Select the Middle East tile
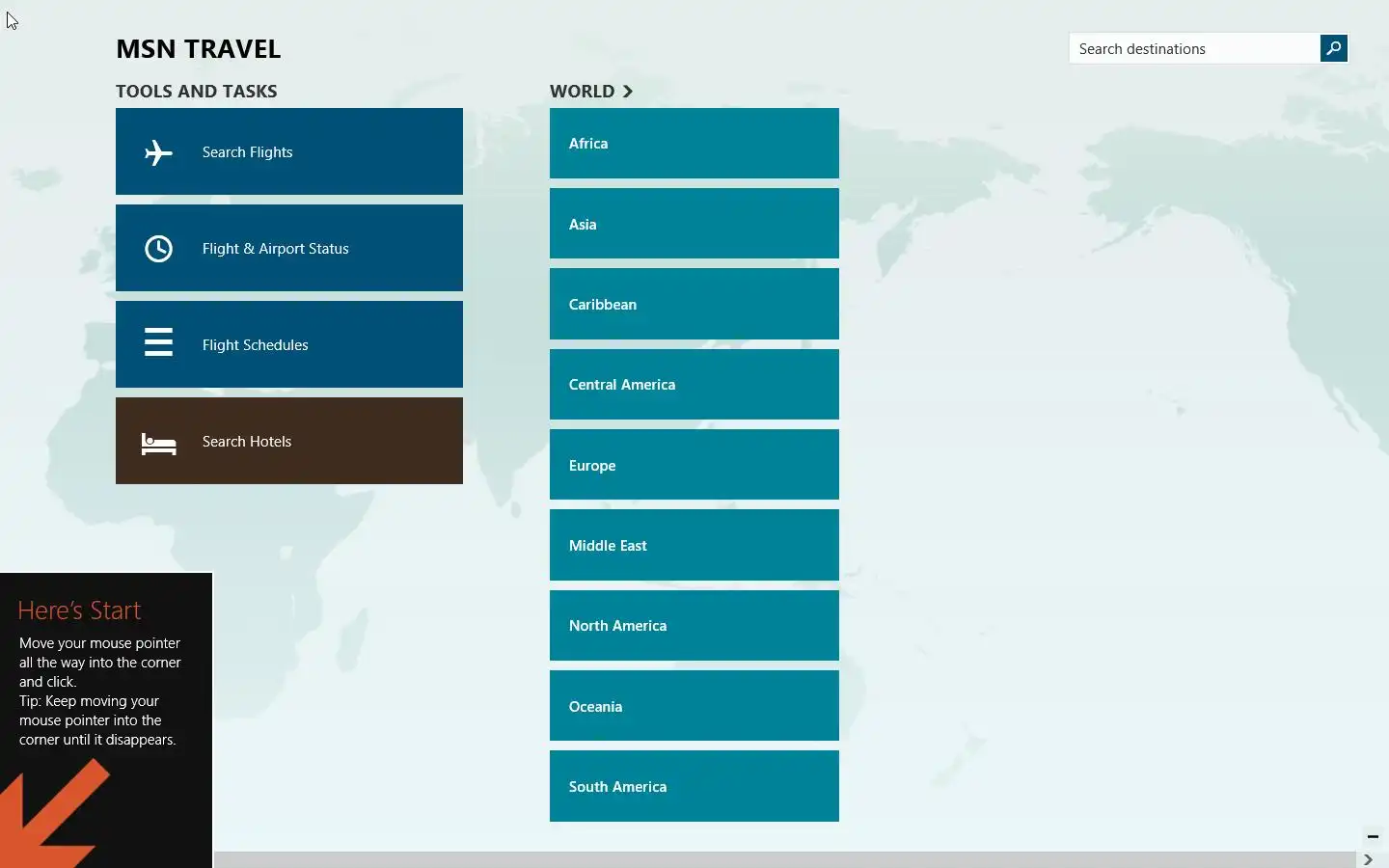This screenshot has height=868, width=1389. pos(694,545)
